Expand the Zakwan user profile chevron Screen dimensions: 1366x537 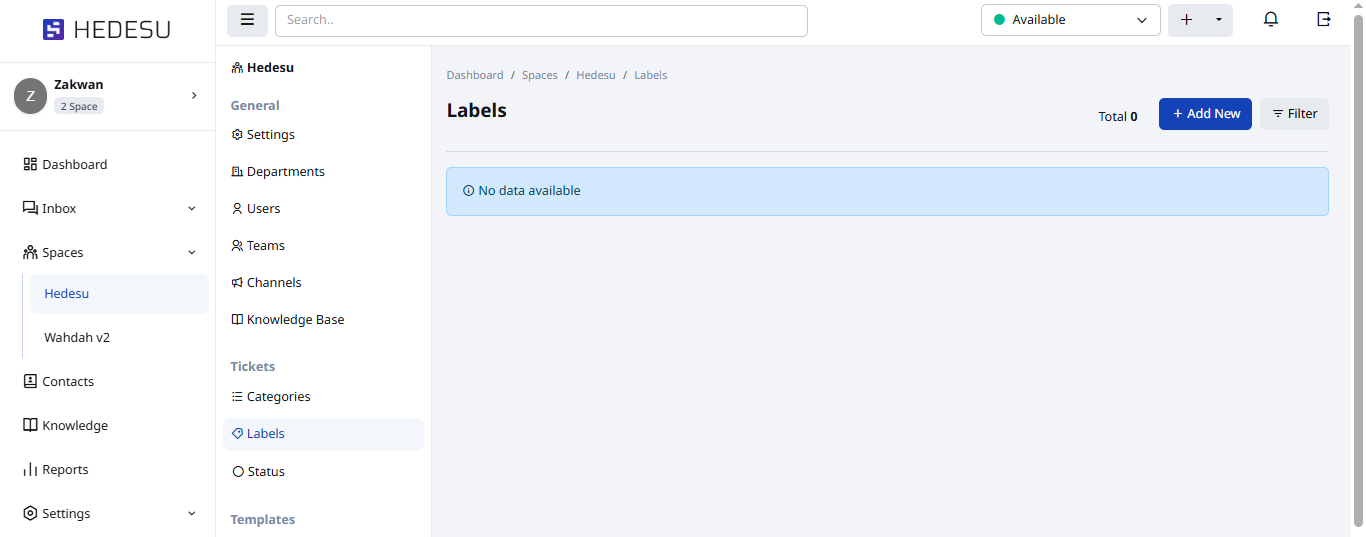click(x=194, y=96)
